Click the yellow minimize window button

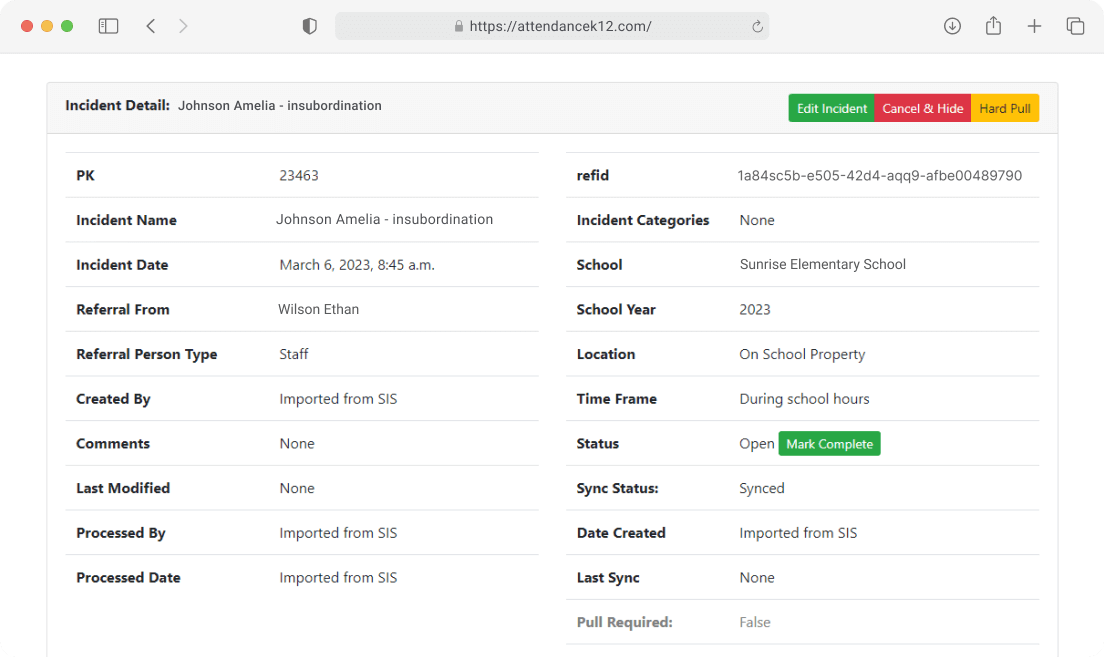[x=47, y=26]
